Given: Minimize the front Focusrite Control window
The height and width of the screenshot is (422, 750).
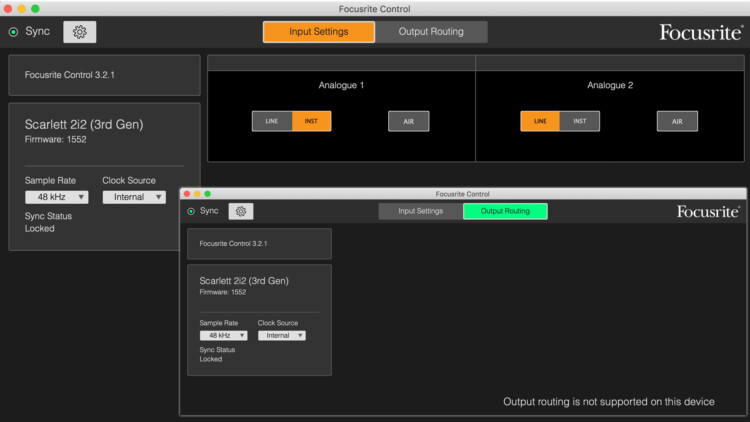Looking at the screenshot, I should (197, 194).
